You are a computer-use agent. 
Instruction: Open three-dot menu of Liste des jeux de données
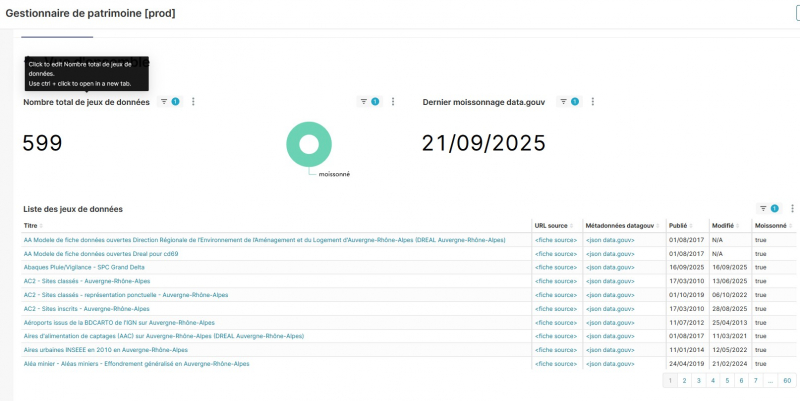pos(792,208)
